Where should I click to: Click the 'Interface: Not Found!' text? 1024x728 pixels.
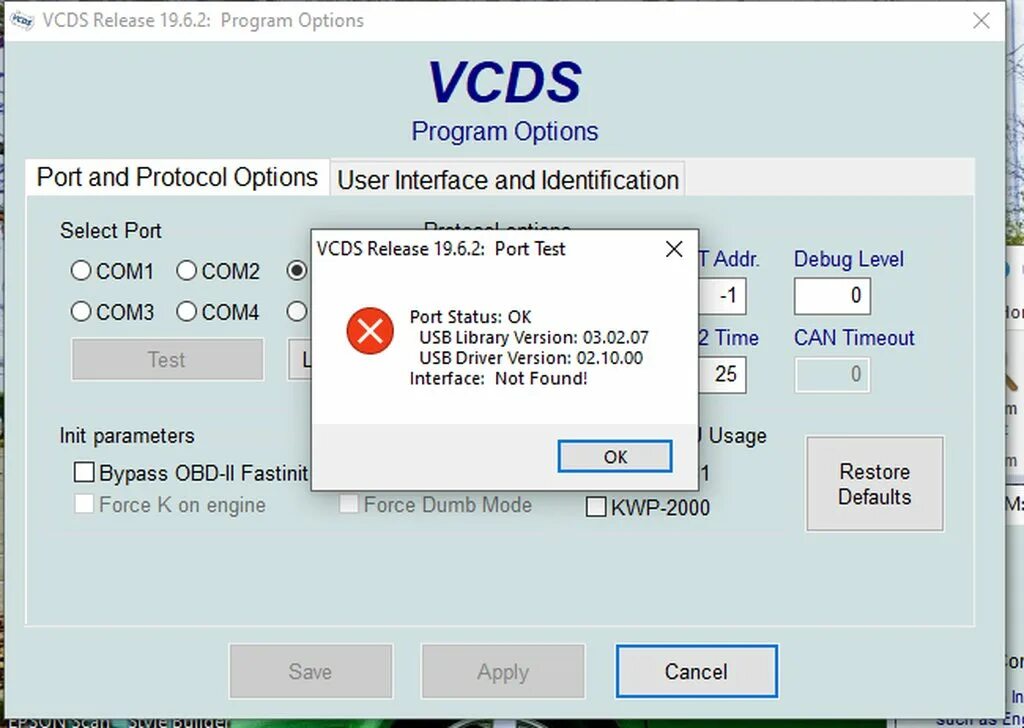tap(498, 378)
